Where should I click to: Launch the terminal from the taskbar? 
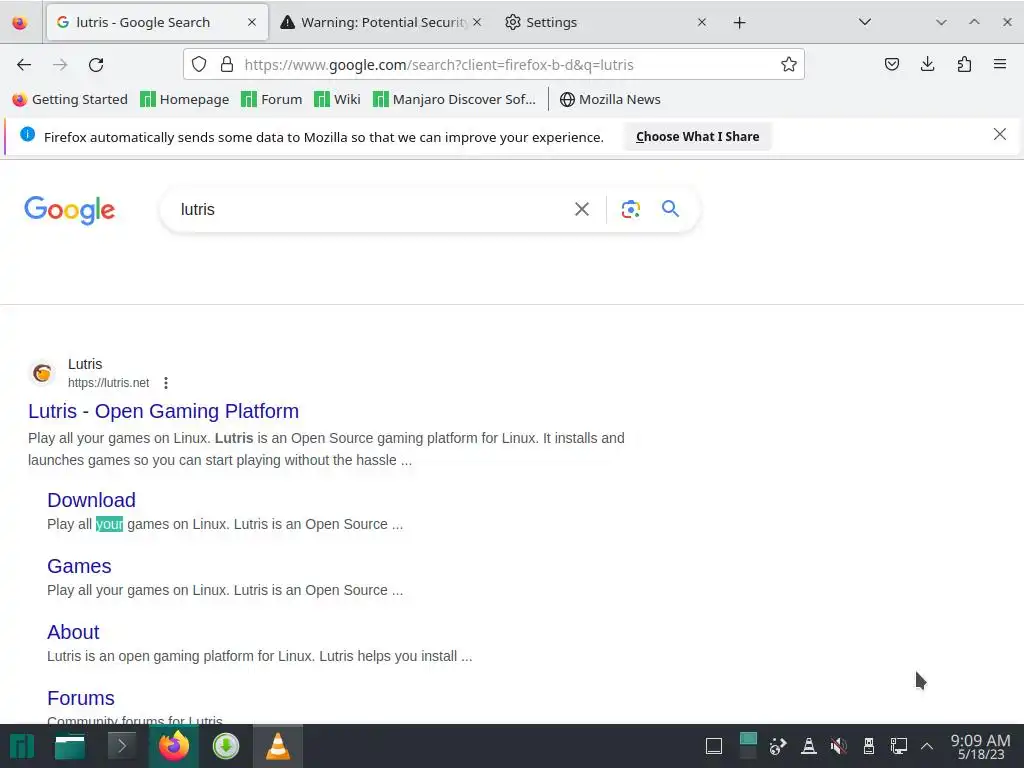(x=121, y=746)
